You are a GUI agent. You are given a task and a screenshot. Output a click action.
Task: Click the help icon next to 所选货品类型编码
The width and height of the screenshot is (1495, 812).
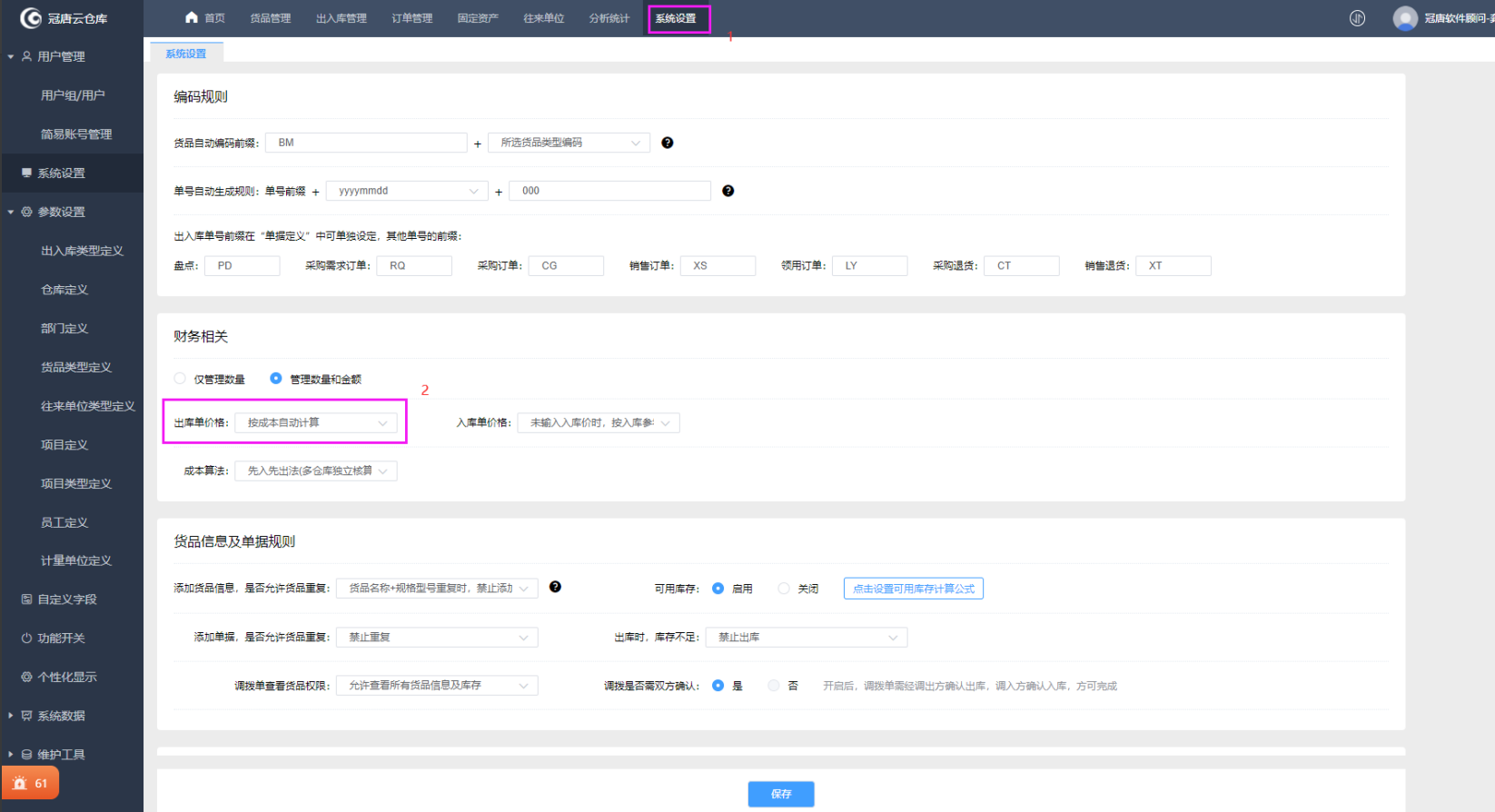(668, 143)
